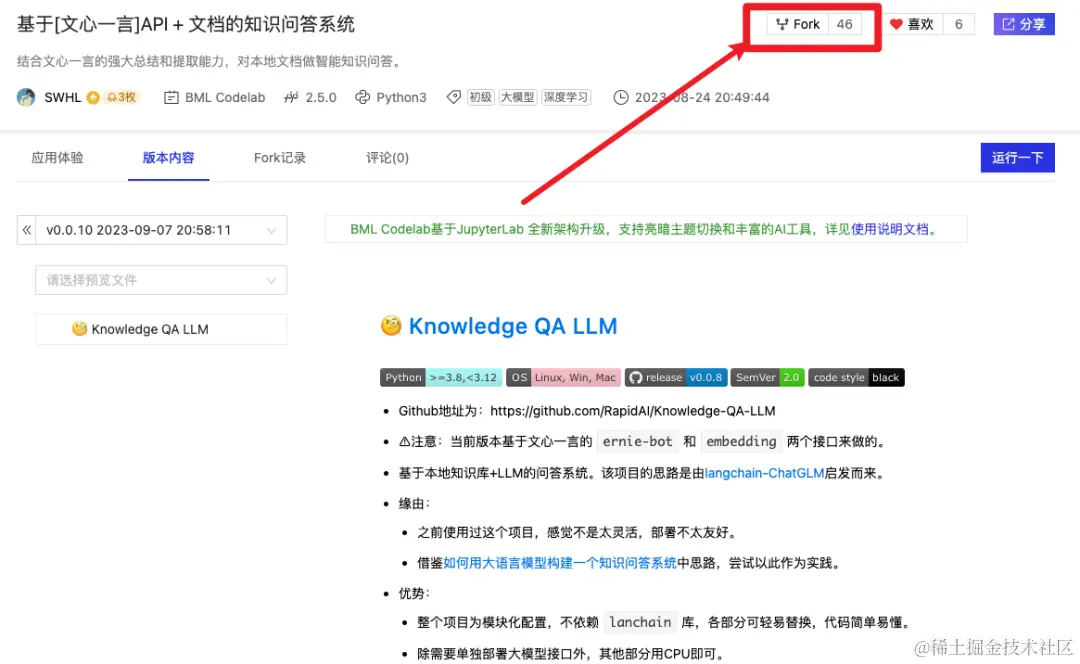
Task: Select the 深度学习 tag
Action: pyautogui.click(x=565, y=97)
